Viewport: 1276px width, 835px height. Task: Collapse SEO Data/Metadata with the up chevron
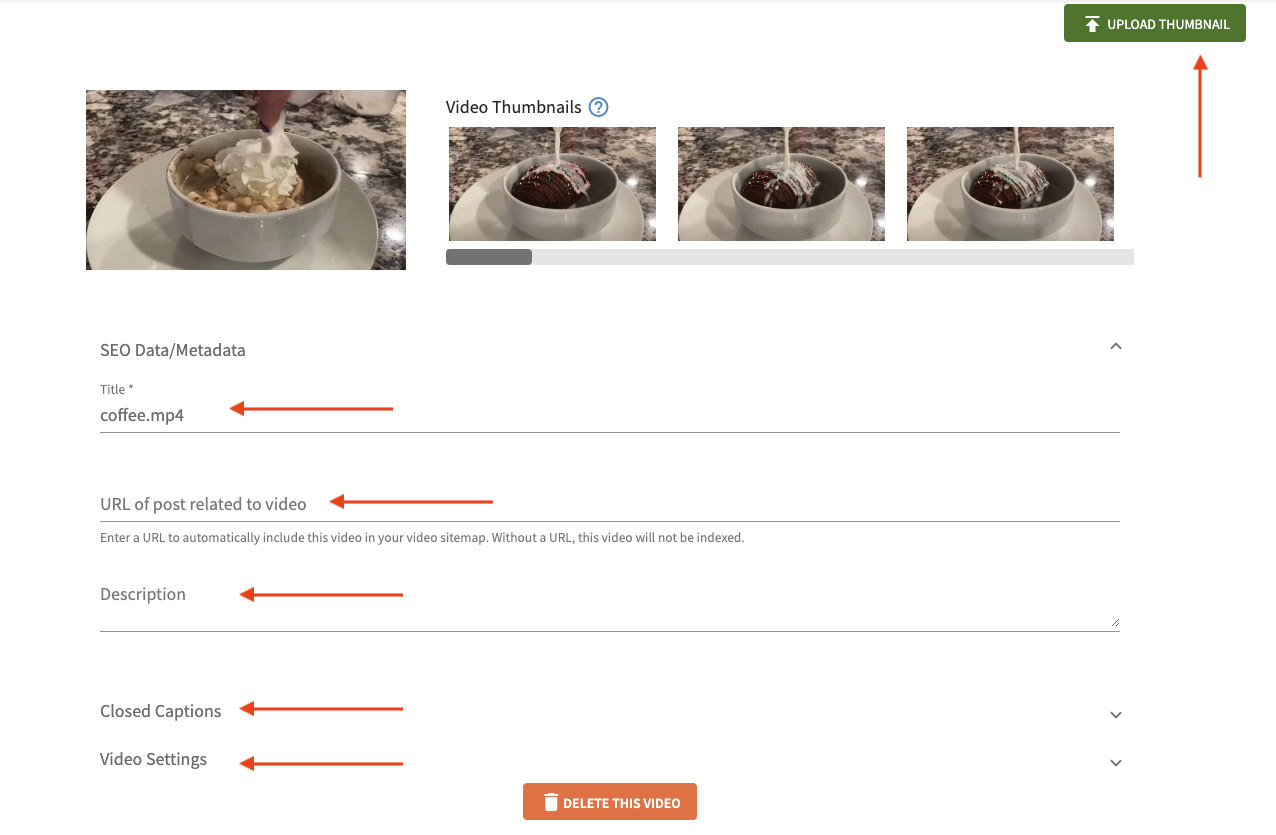pos(1116,347)
